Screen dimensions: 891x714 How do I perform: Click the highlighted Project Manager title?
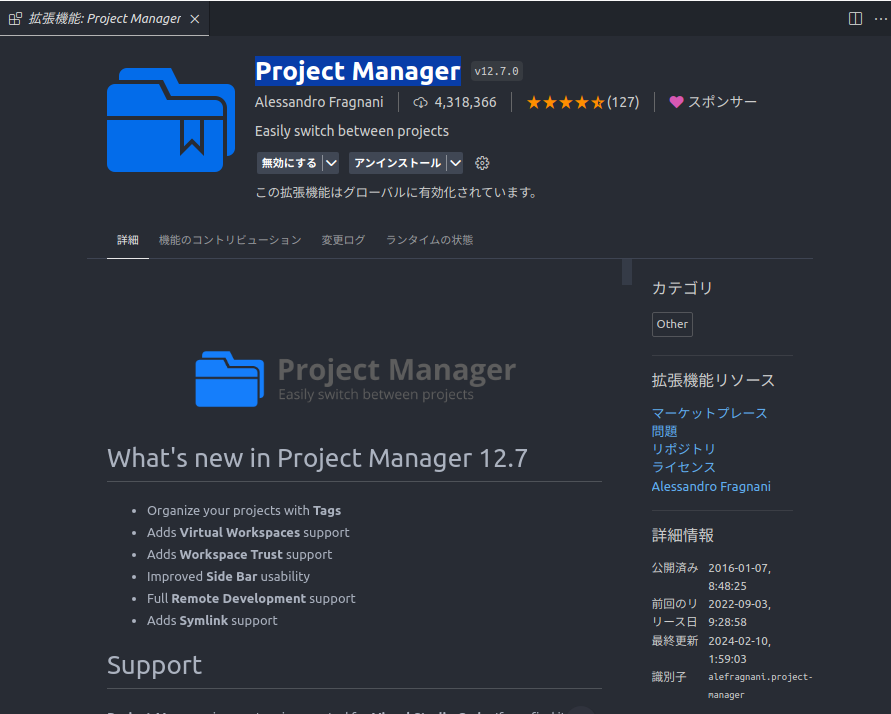point(357,72)
